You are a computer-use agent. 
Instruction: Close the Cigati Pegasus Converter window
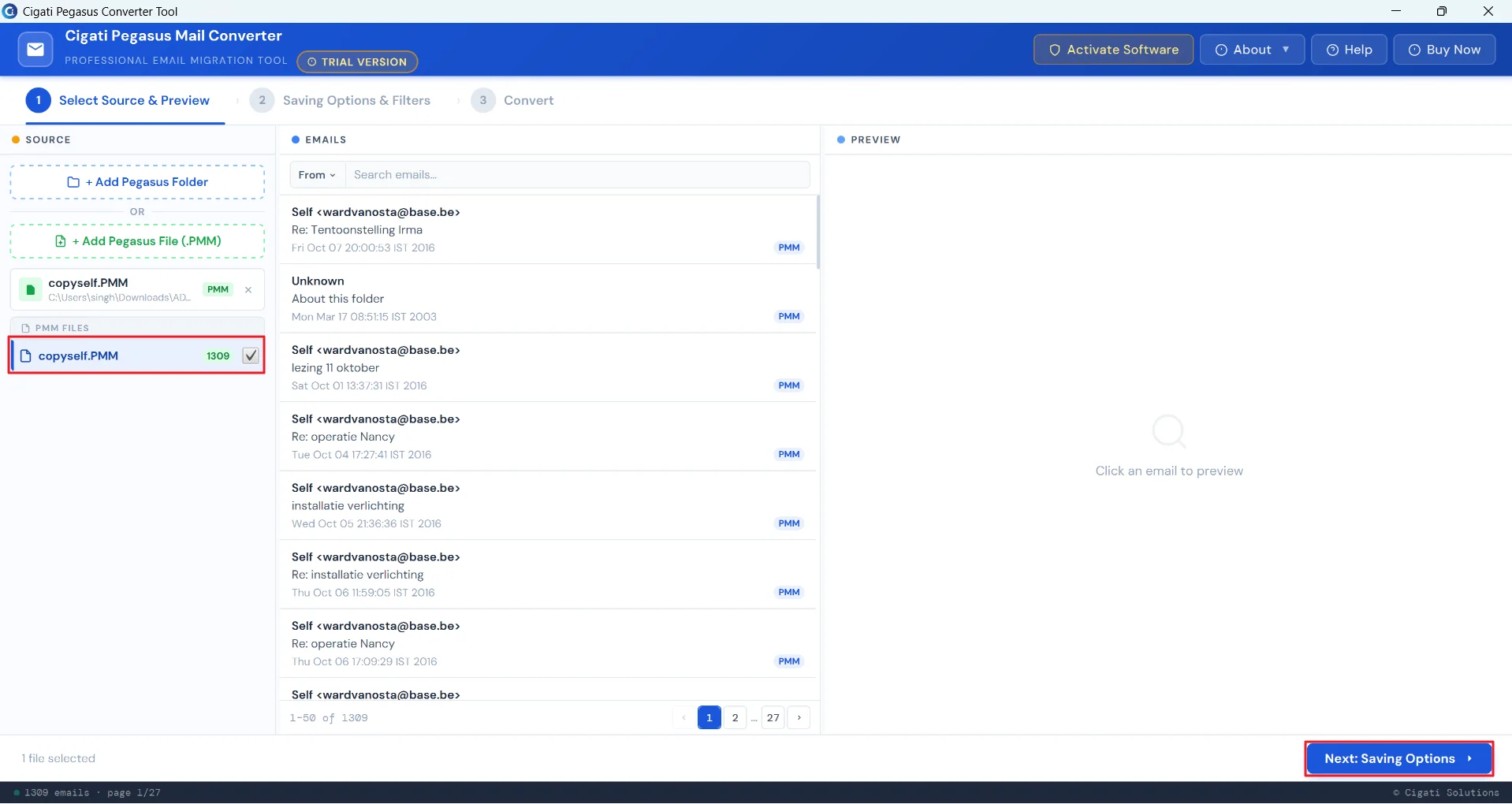coord(1488,11)
